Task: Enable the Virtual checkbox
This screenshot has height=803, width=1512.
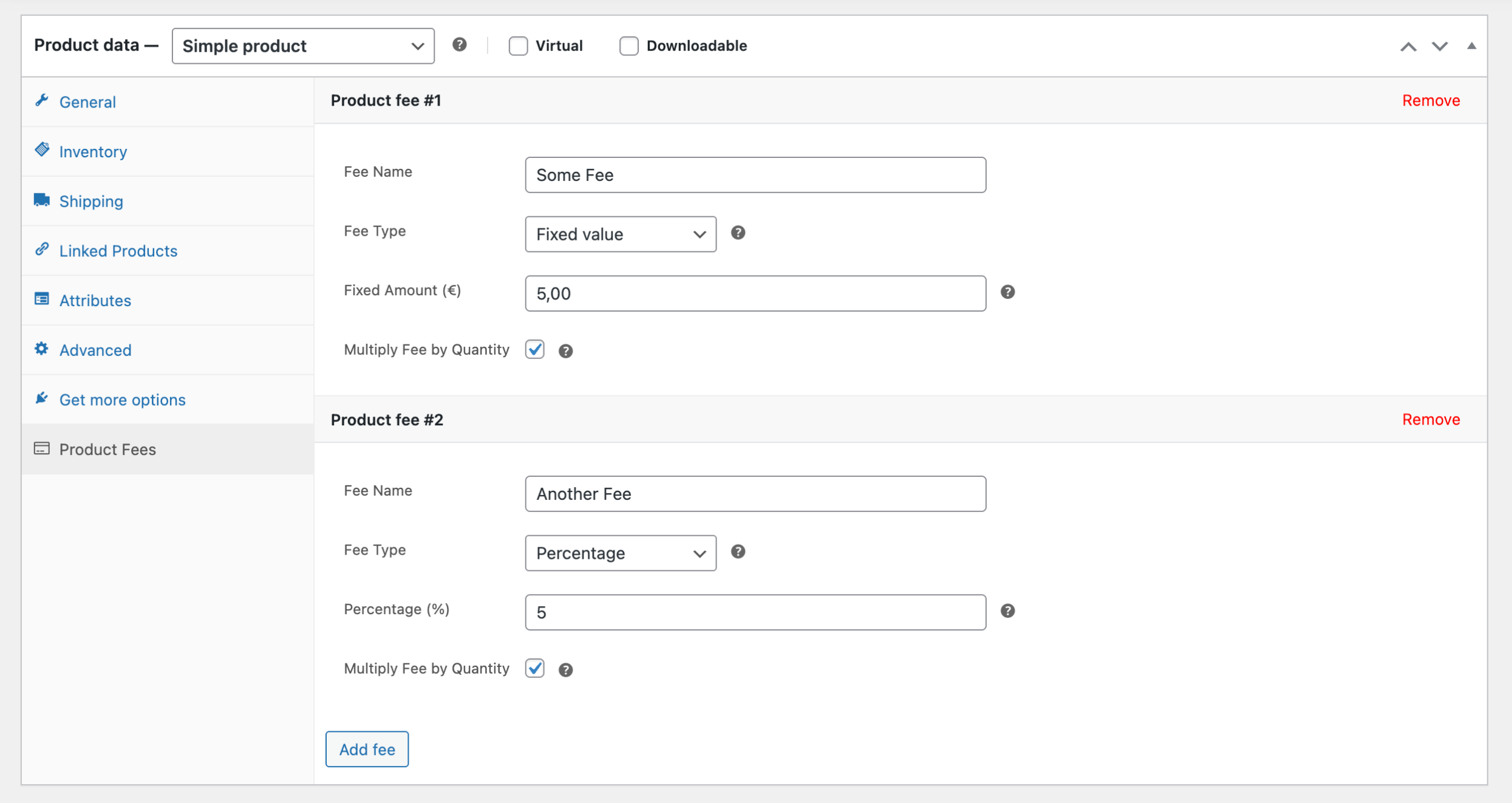Action: tap(518, 46)
